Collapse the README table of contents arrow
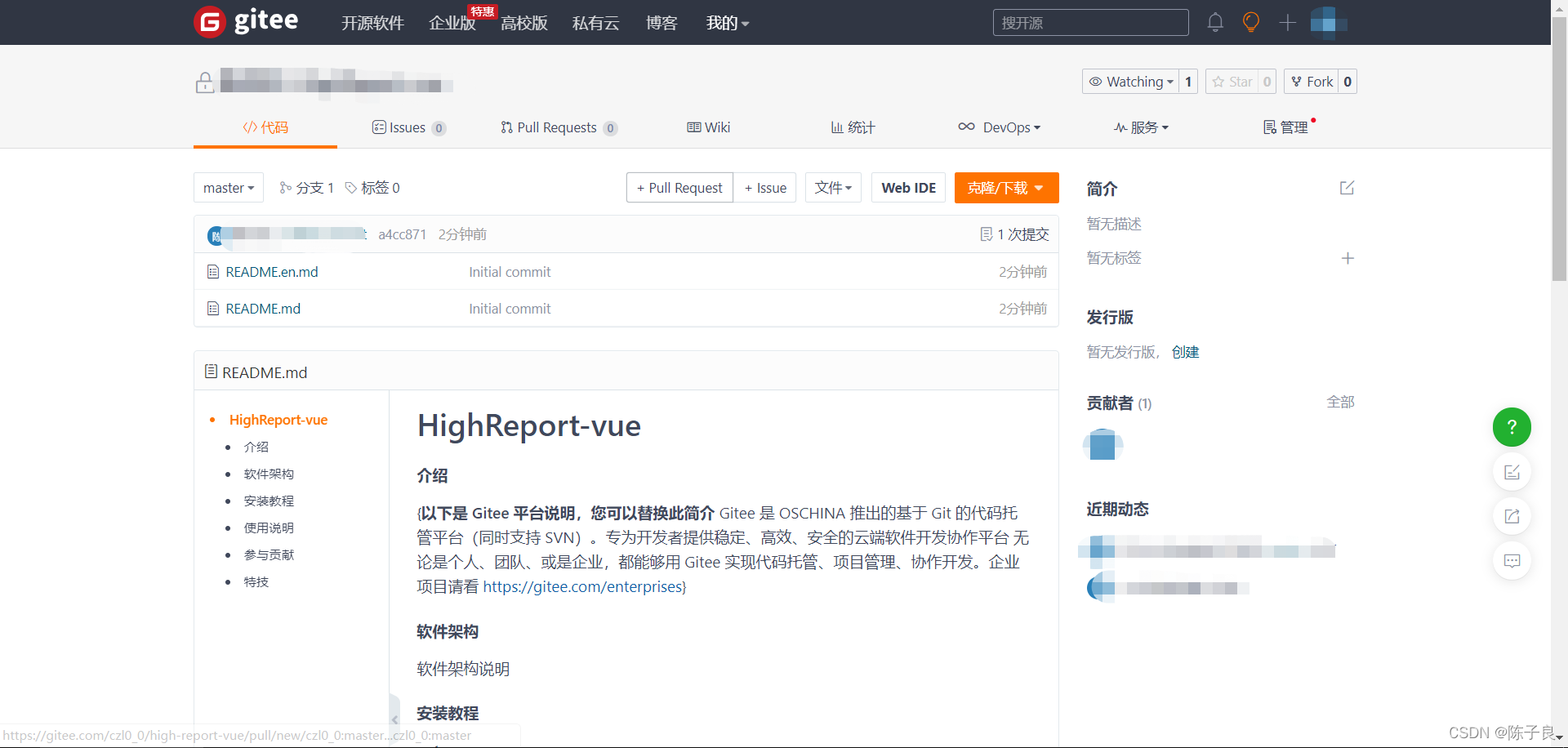 (394, 719)
